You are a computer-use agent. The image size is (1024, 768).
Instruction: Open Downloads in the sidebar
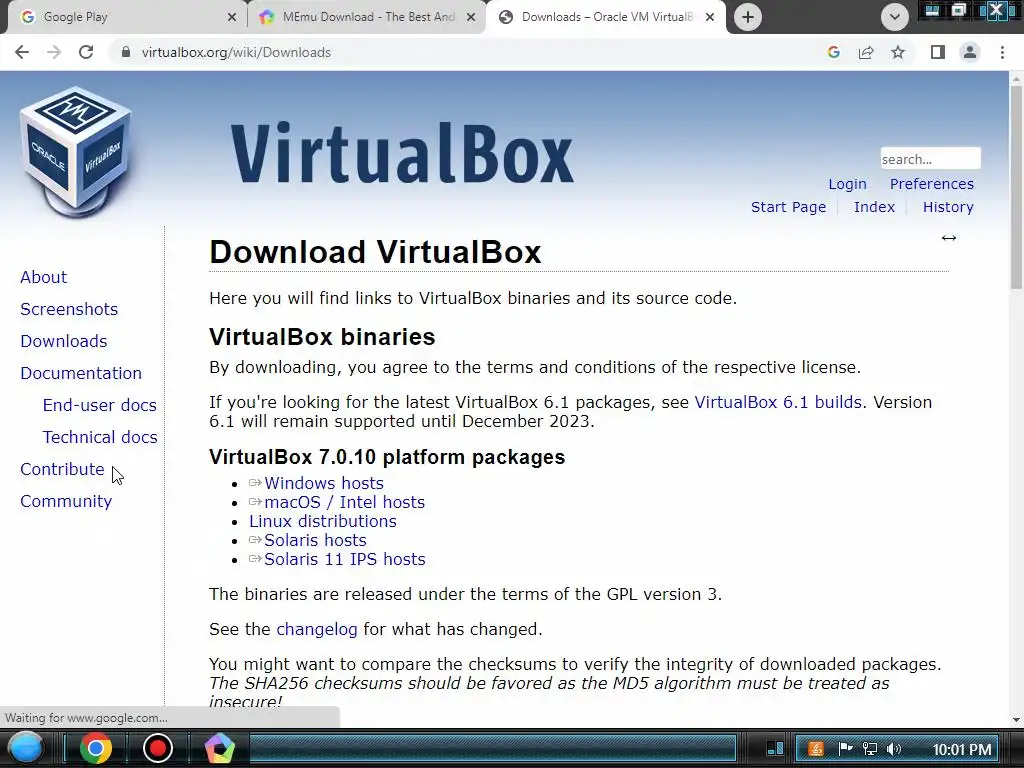(x=63, y=341)
